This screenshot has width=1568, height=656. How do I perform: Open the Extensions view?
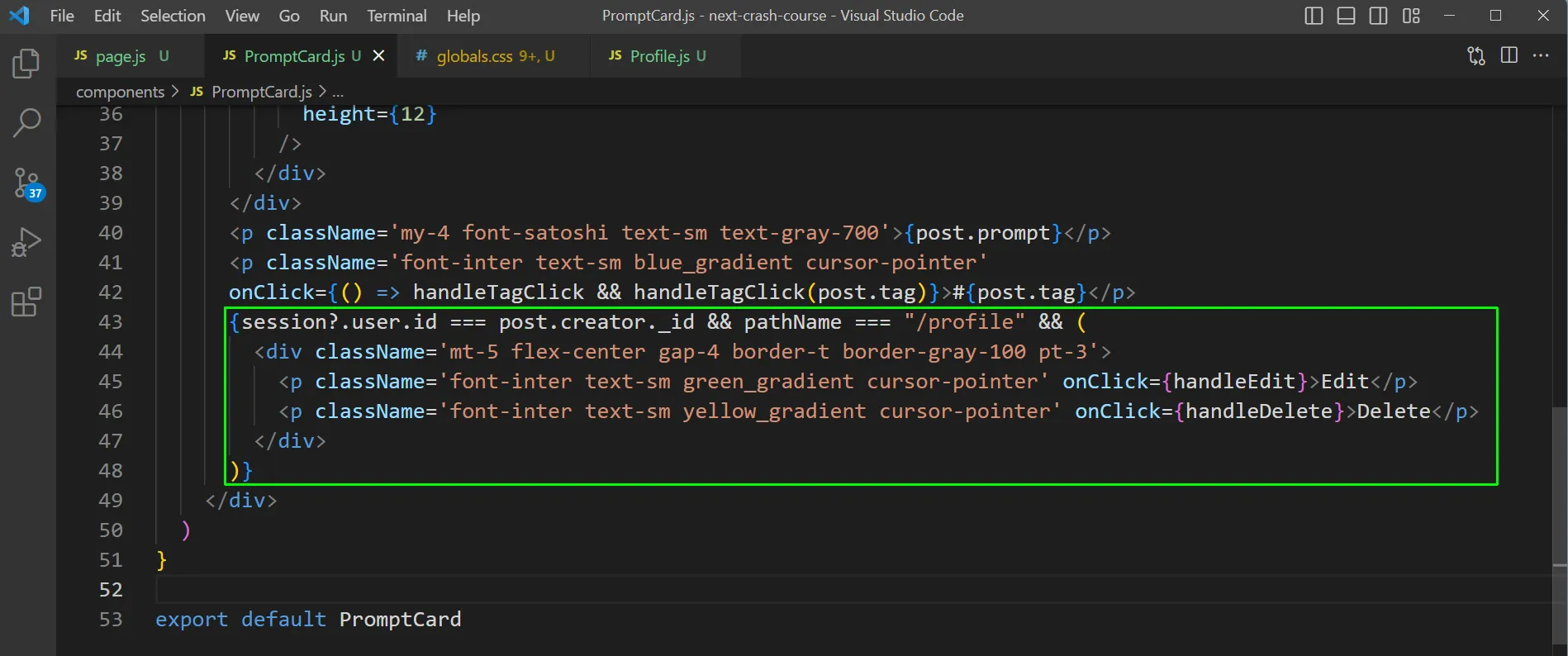click(x=26, y=302)
